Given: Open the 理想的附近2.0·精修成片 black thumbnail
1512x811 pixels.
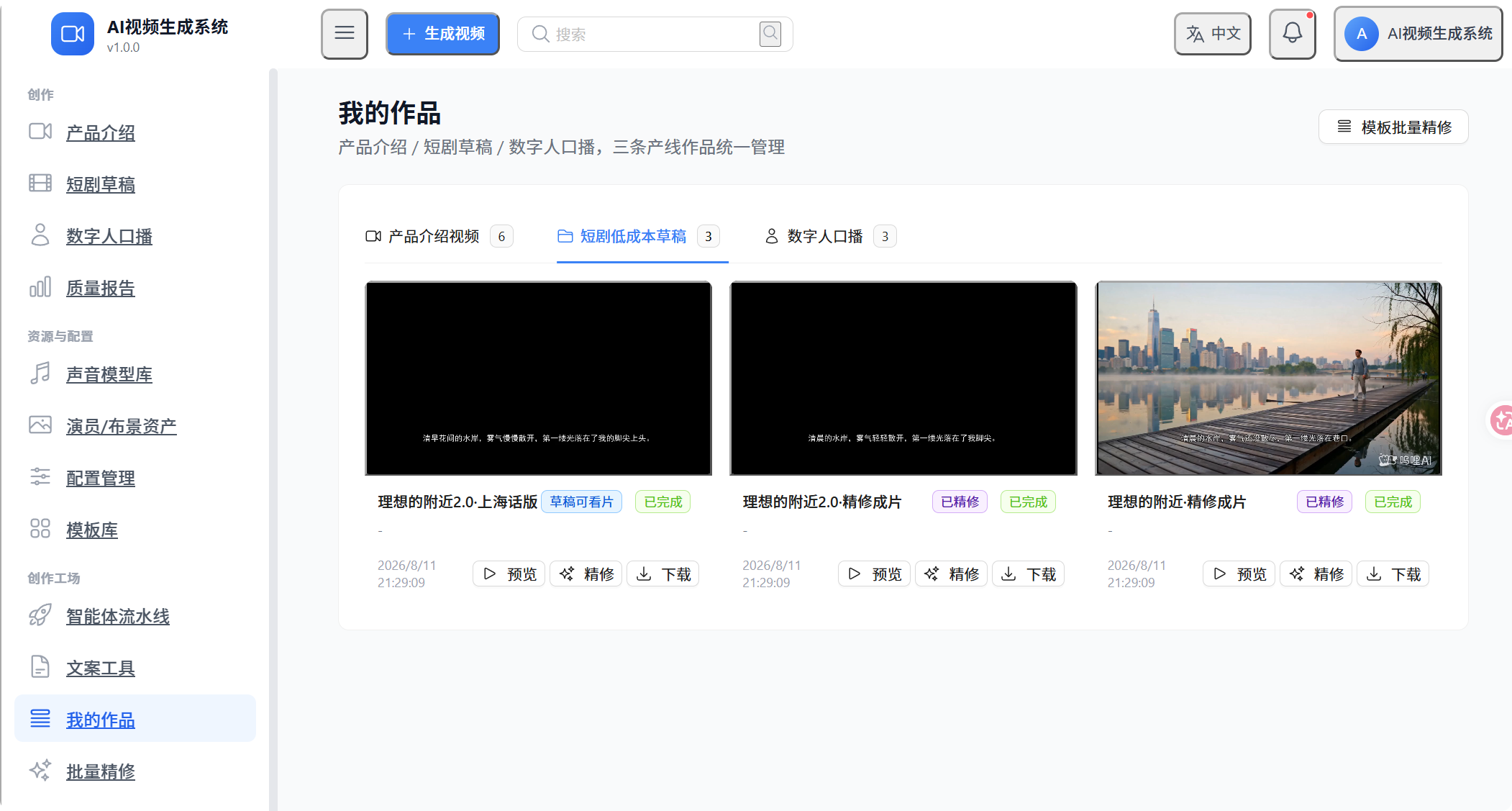Looking at the screenshot, I should click(903, 379).
